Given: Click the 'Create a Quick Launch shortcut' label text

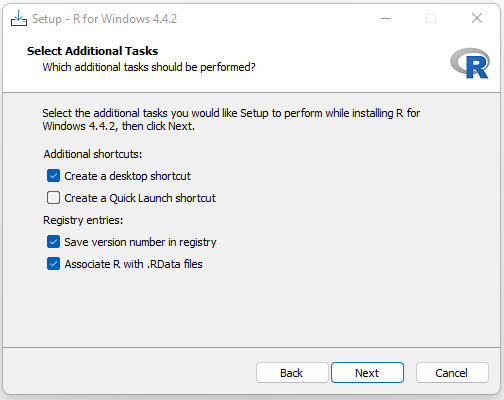Looking at the screenshot, I should click(x=140, y=198).
